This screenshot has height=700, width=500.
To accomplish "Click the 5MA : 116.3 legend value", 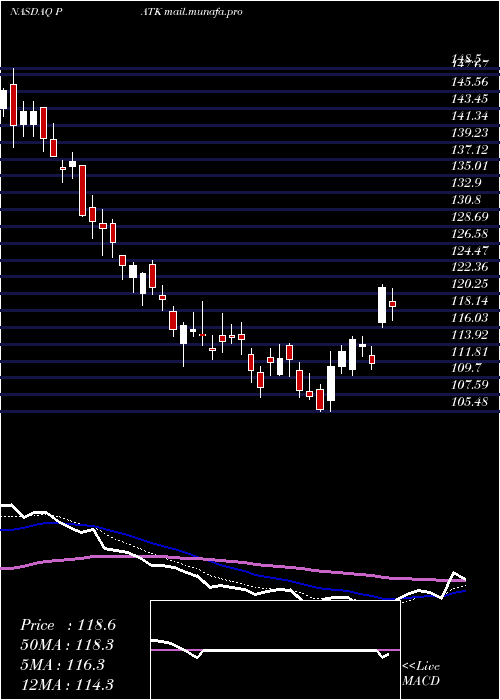I will [62, 665].
